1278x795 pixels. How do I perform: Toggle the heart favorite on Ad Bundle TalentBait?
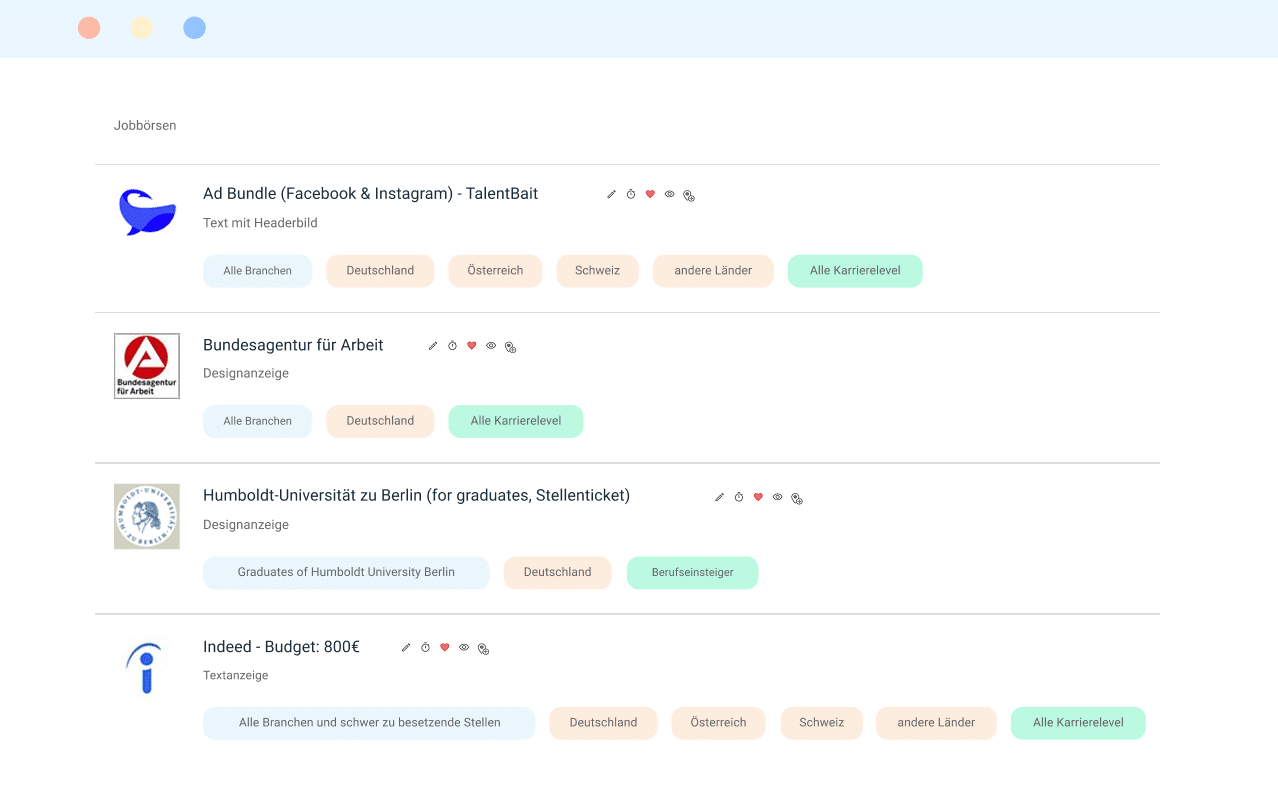click(650, 194)
